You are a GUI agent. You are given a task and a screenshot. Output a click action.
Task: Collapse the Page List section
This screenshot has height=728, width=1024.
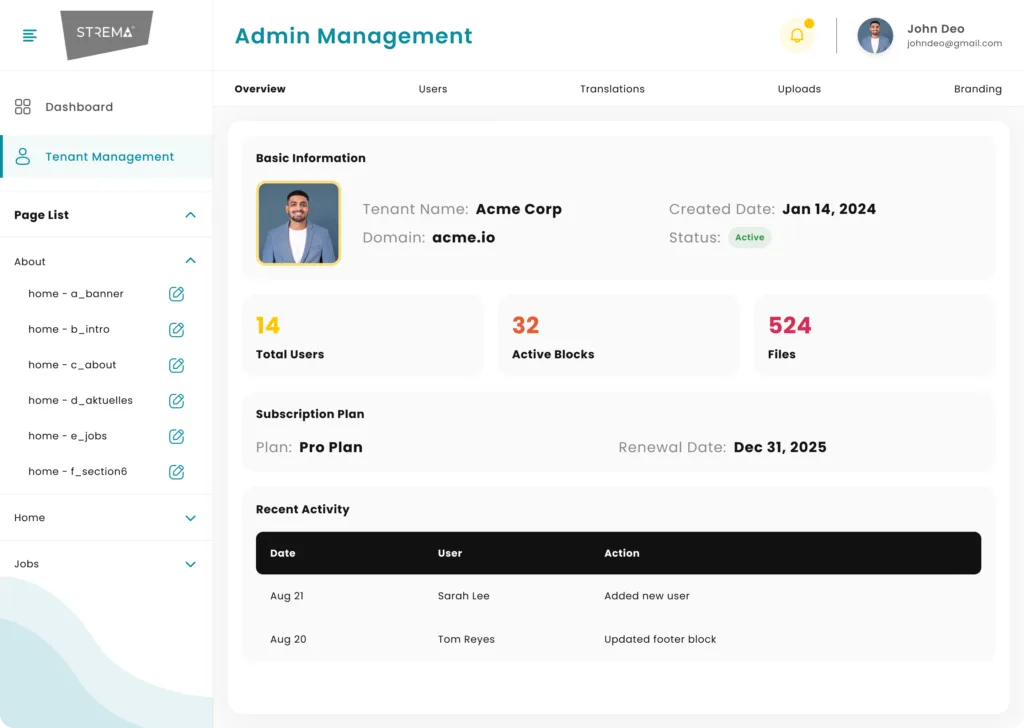[x=190, y=215]
